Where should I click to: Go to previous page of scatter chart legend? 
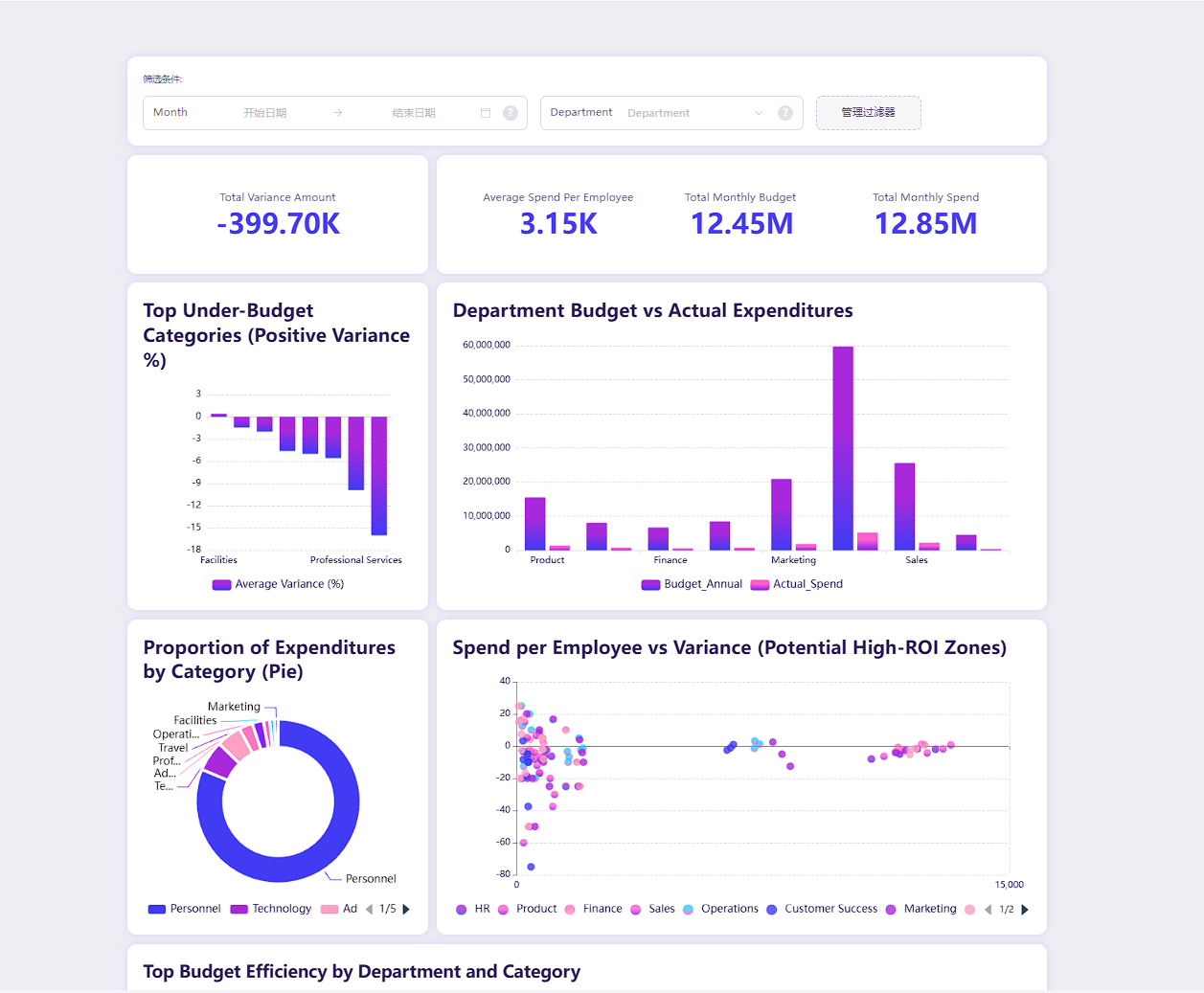click(988, 910)
